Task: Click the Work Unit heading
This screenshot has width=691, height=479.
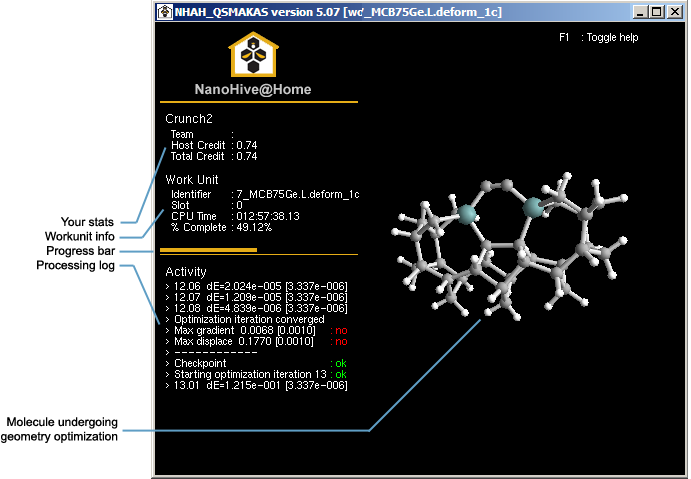Action: [x=192, y=179]
